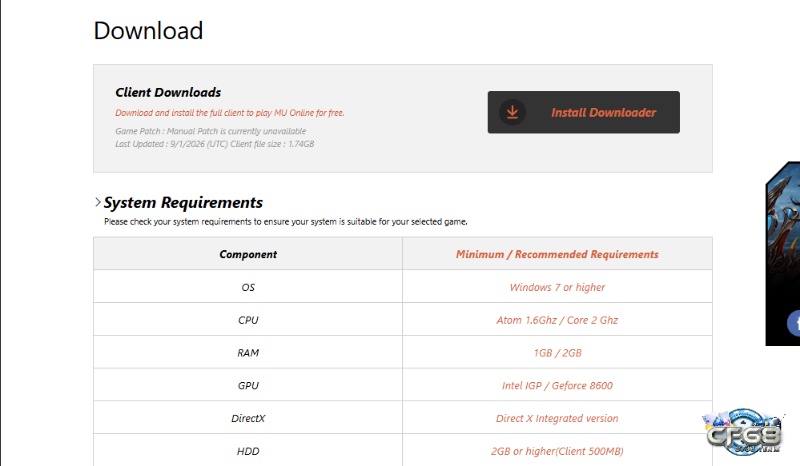The width and height of the screenshot is (800, 466).
Task: Click the Client Downloads heading
Action: click(168, 92)
